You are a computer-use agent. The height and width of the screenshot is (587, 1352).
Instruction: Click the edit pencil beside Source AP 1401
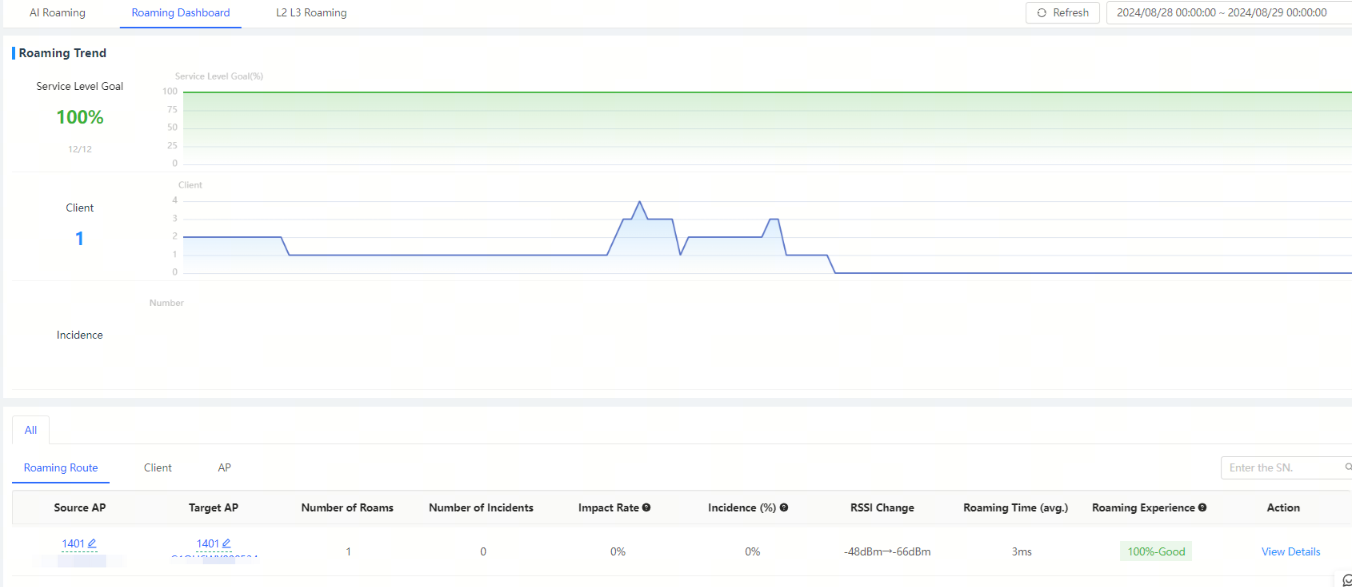coord(92,544)
